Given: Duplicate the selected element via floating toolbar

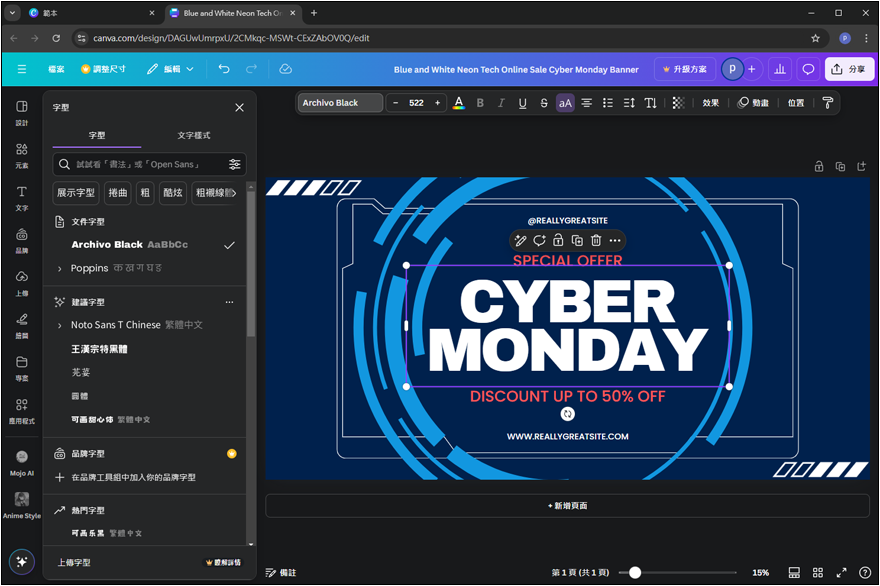Looking at the screenshot, I should [577, 240].
